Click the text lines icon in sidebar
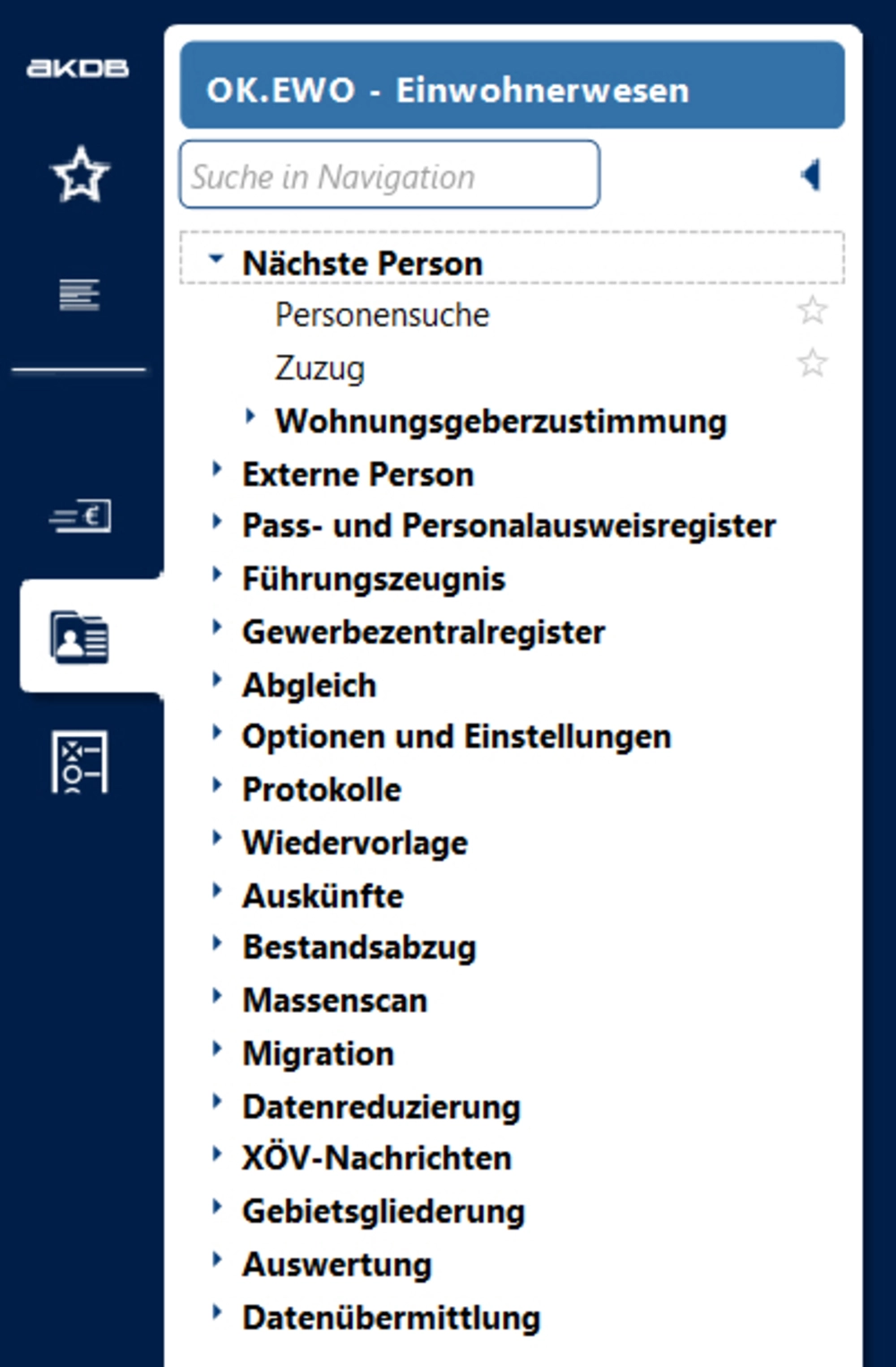896x1367 pixels. coord(79,294)
